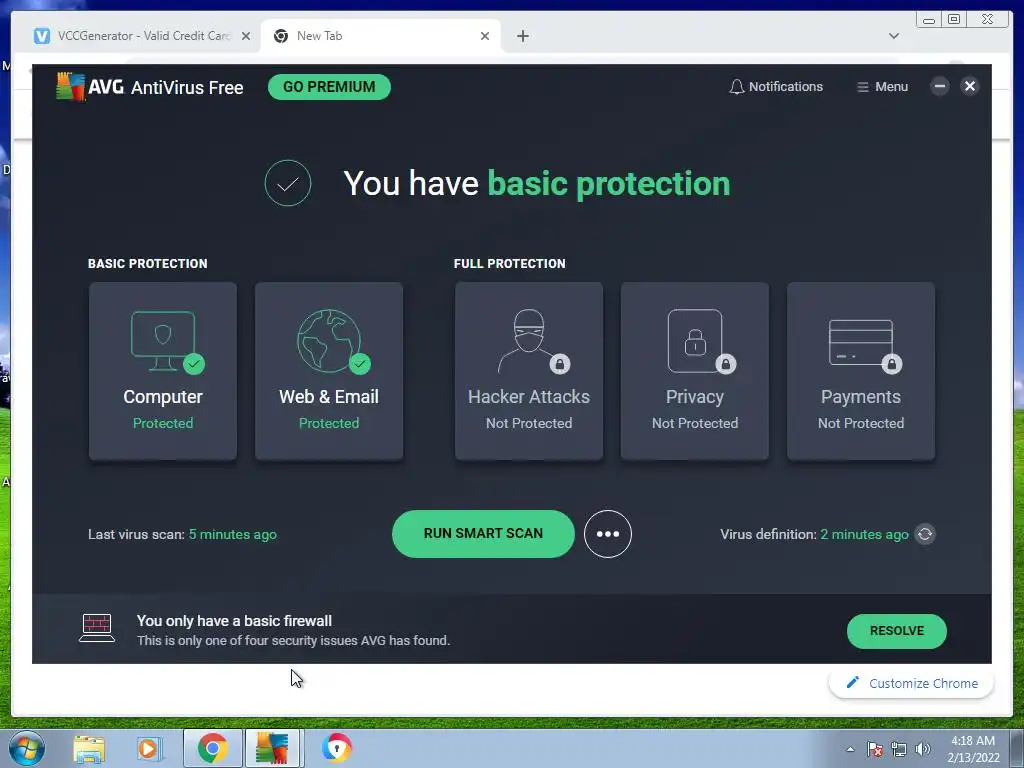Viewport: 1024px width, 768px height.
Task: Open the Privacy protection card
Action: coord(695,371)
